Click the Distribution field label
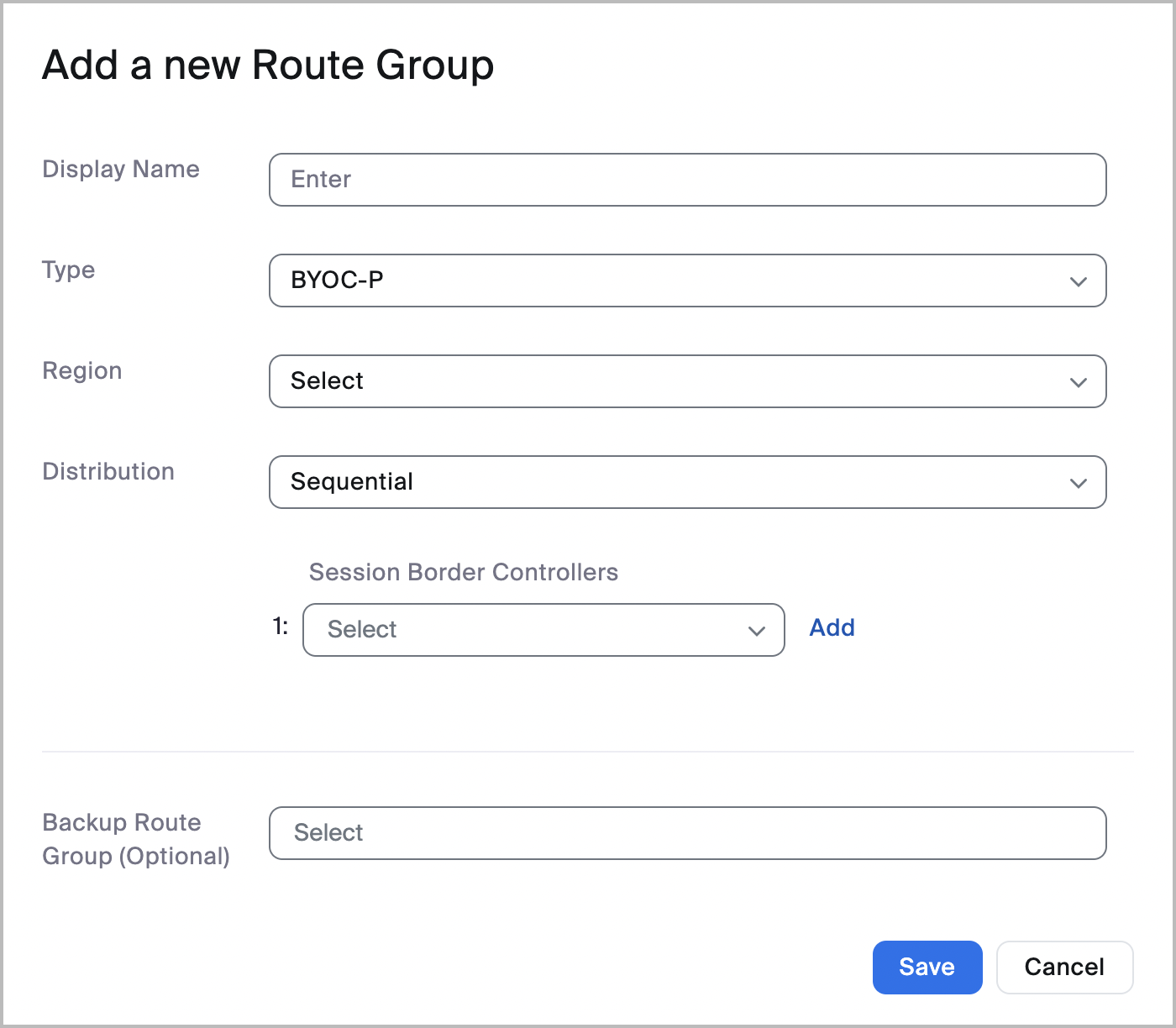Viewport: 1176px width, 1028px height. tap(108, 472)
